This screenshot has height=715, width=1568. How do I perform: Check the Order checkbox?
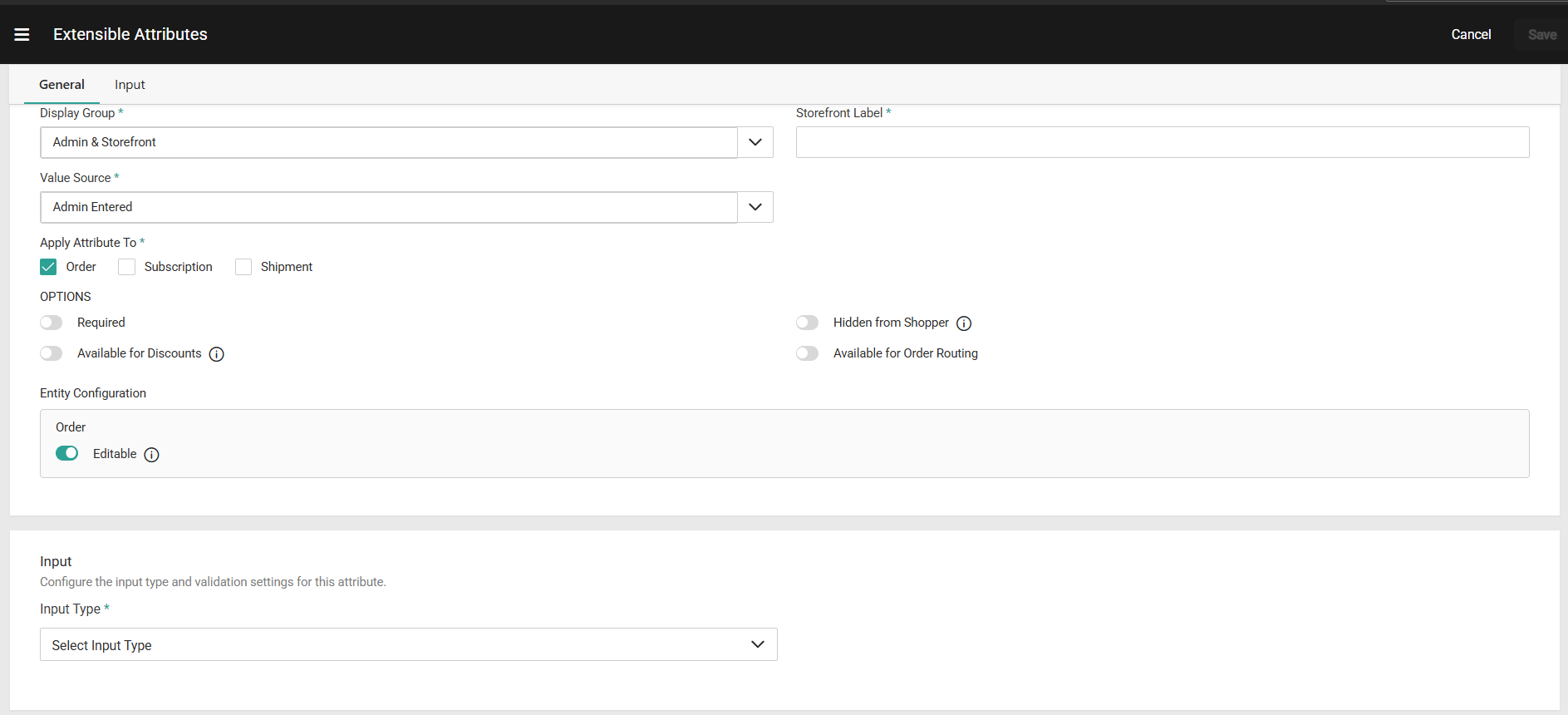pyautogui.click(x=48, y=267)
